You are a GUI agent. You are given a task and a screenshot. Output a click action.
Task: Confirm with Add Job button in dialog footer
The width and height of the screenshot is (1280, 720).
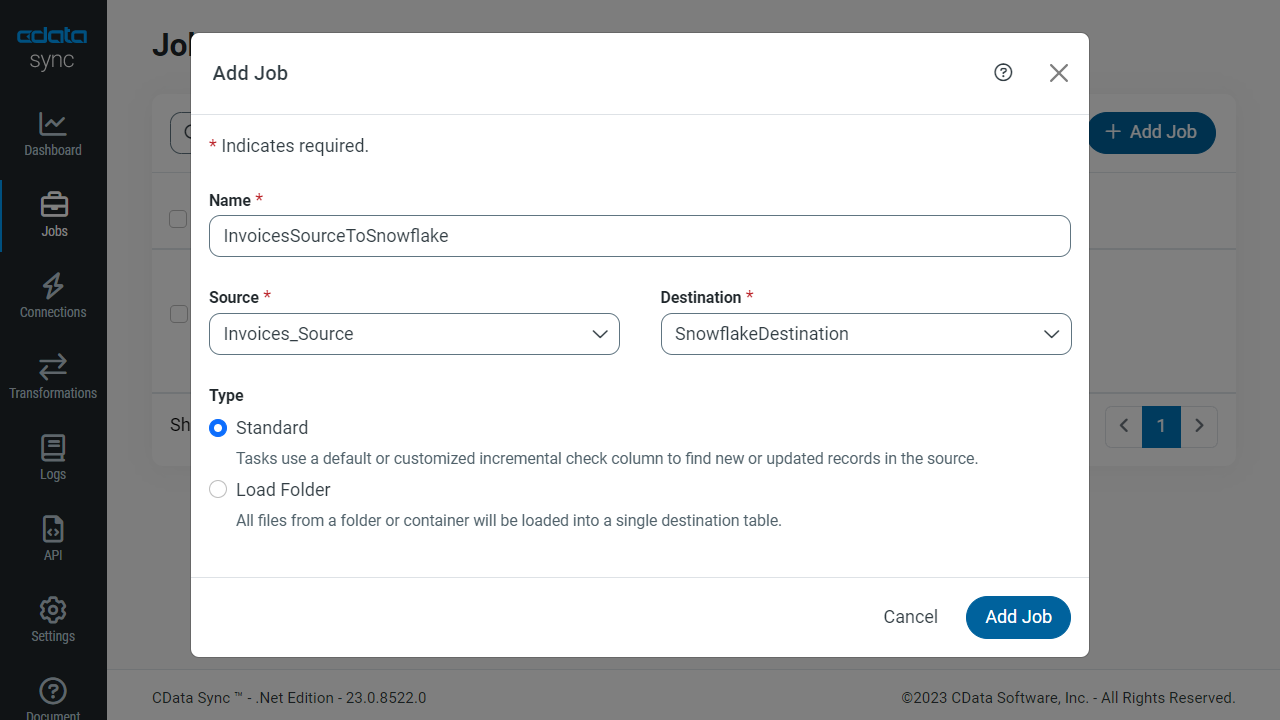[x=1018, y=617]
